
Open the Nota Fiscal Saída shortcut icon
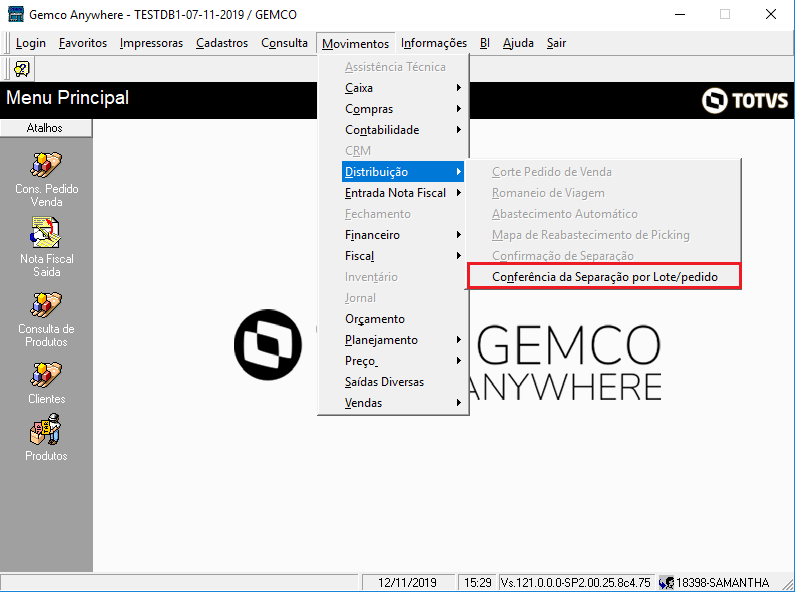pyautogui.click(x=46, y=232)
